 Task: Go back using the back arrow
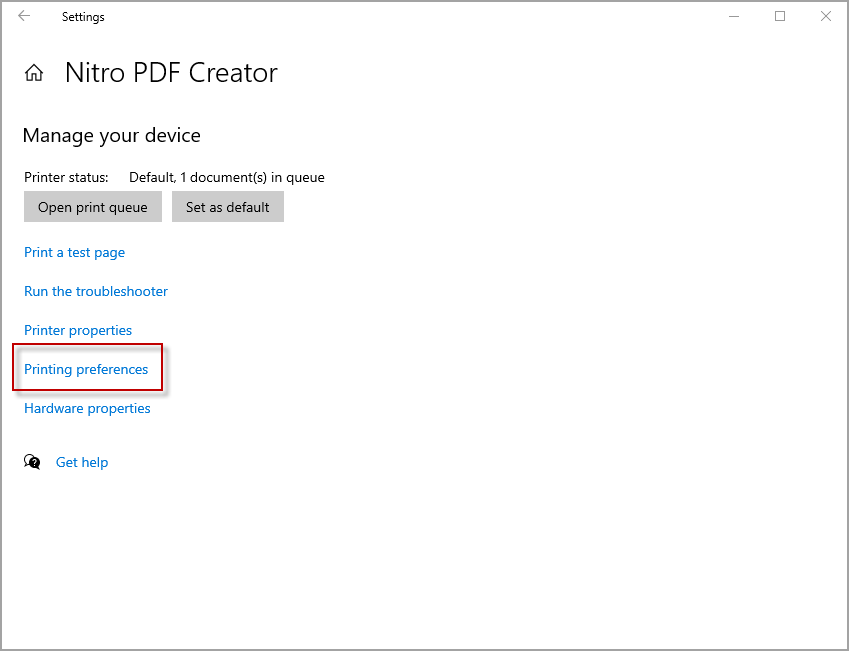pos(24,16)
